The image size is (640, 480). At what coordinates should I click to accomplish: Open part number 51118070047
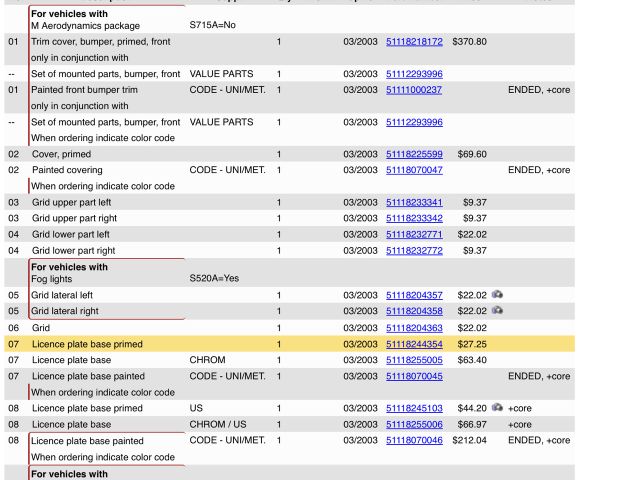tap(414, 170)
